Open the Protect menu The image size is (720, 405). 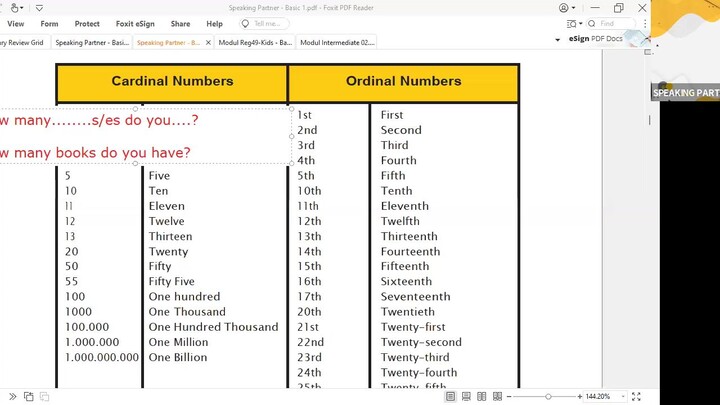[x=87, y=24]
